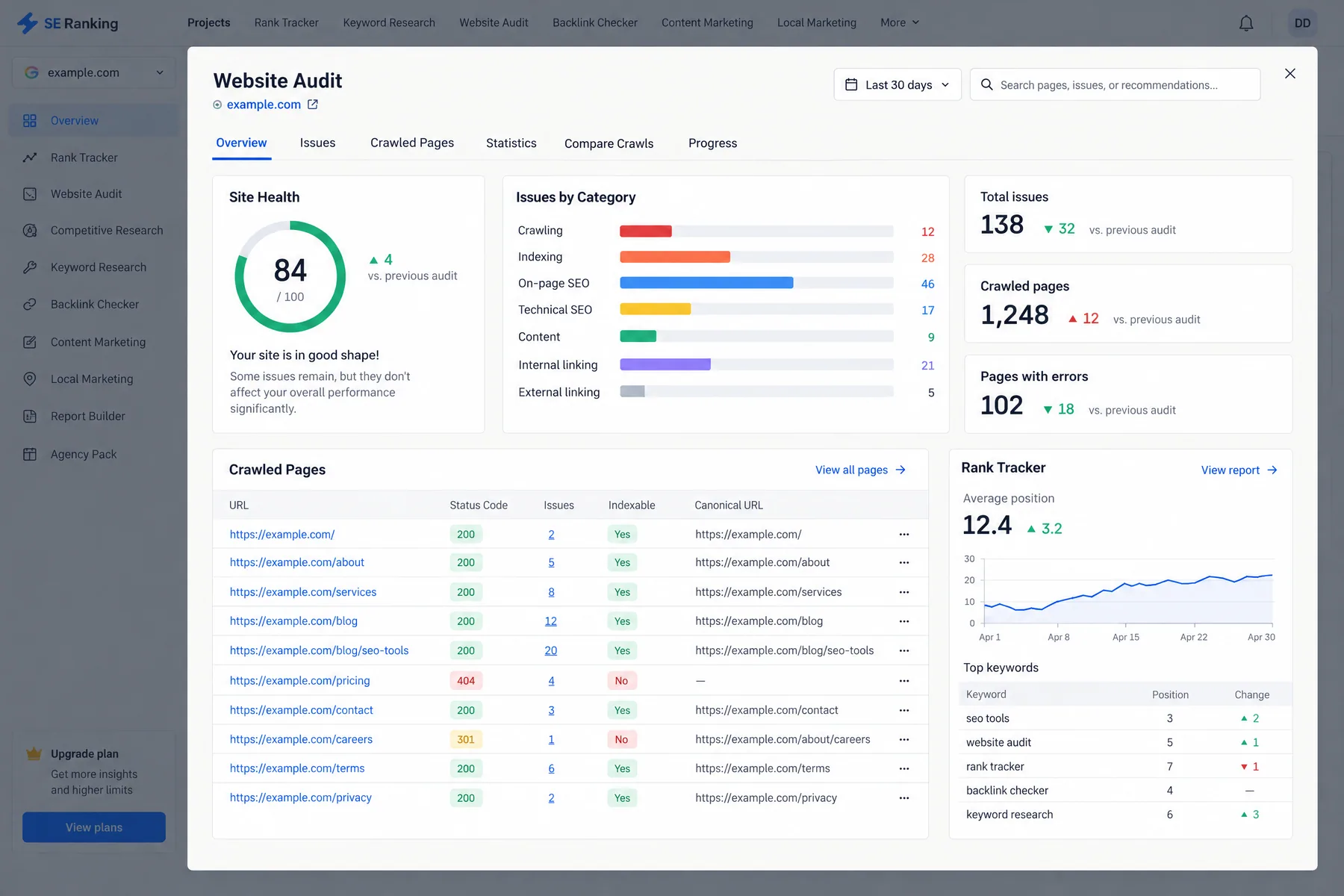Open the notifications bell
The width and height of the screenshot is (1344, 896).
pyautogui.click(x=1246, y=23)
